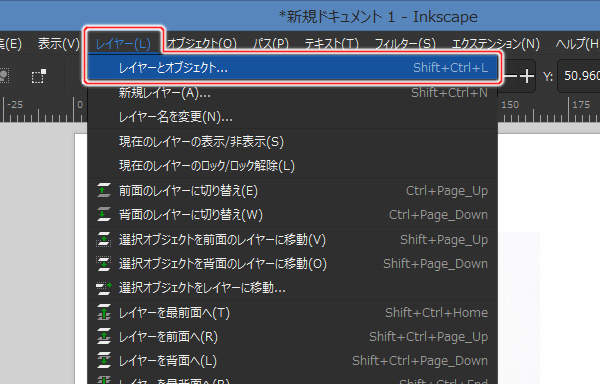Click Shift+Ctrl+Page_Up shortcut text
600x384 pixels.
[x=429, y=337]
